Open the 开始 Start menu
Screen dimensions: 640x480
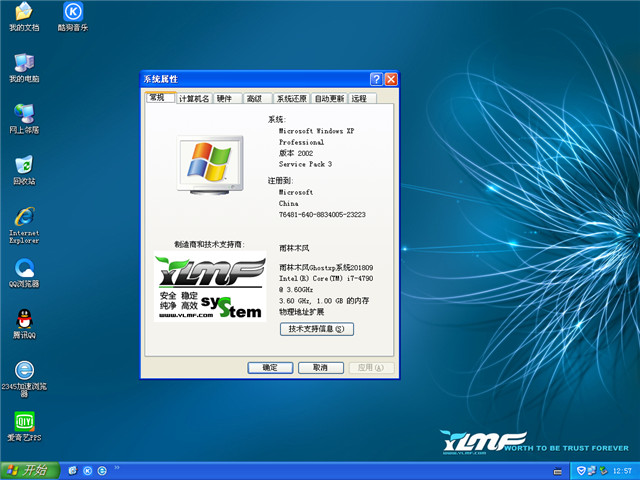coord(28,470)
